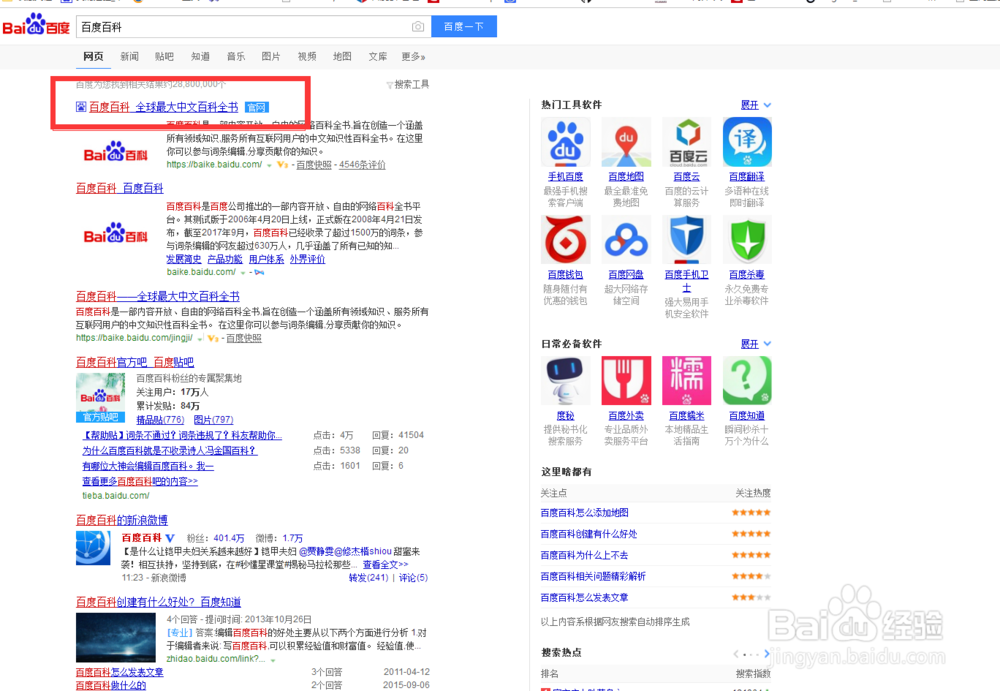The height and width of the screenshot is (691, 1000).
Task: Click the 百度一下 search button
Action: (464, 27)
